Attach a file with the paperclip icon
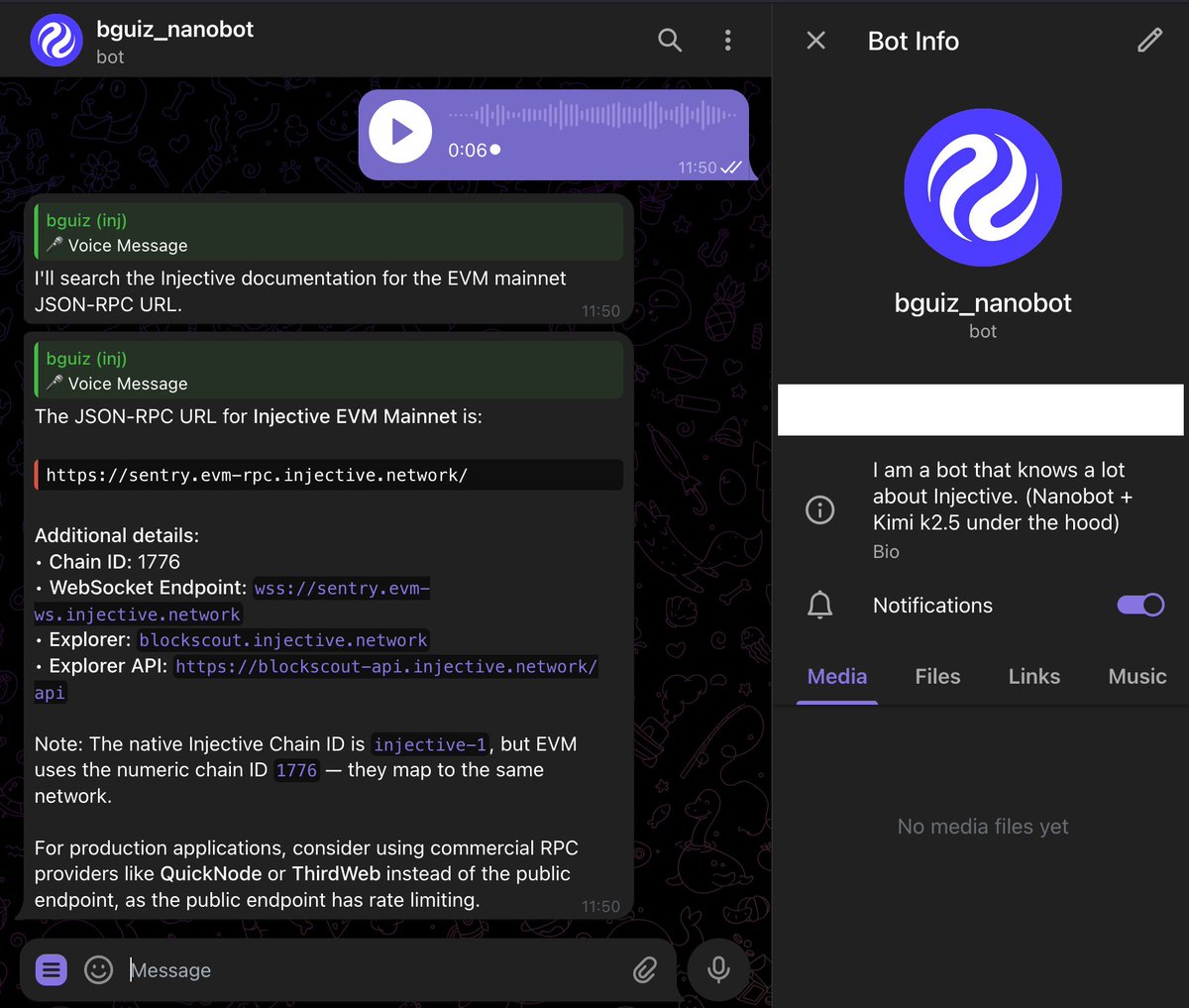The height and width of the screenshot is (1008, 1189). coord(645,969)
